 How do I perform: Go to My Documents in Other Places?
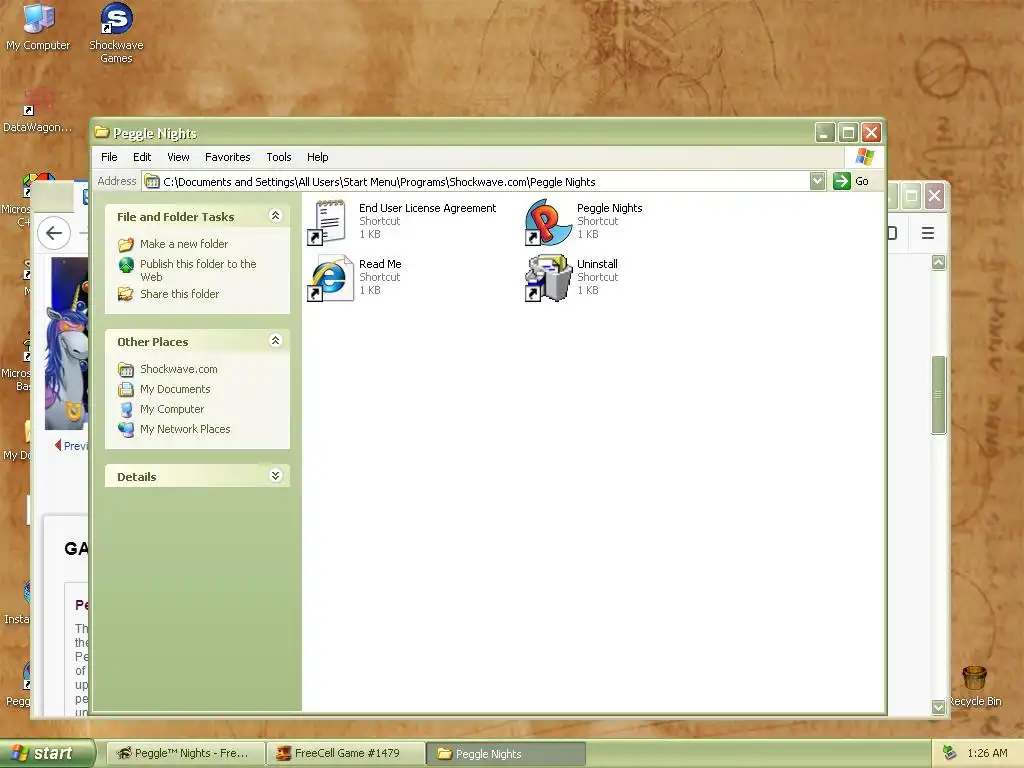point(175,389)
